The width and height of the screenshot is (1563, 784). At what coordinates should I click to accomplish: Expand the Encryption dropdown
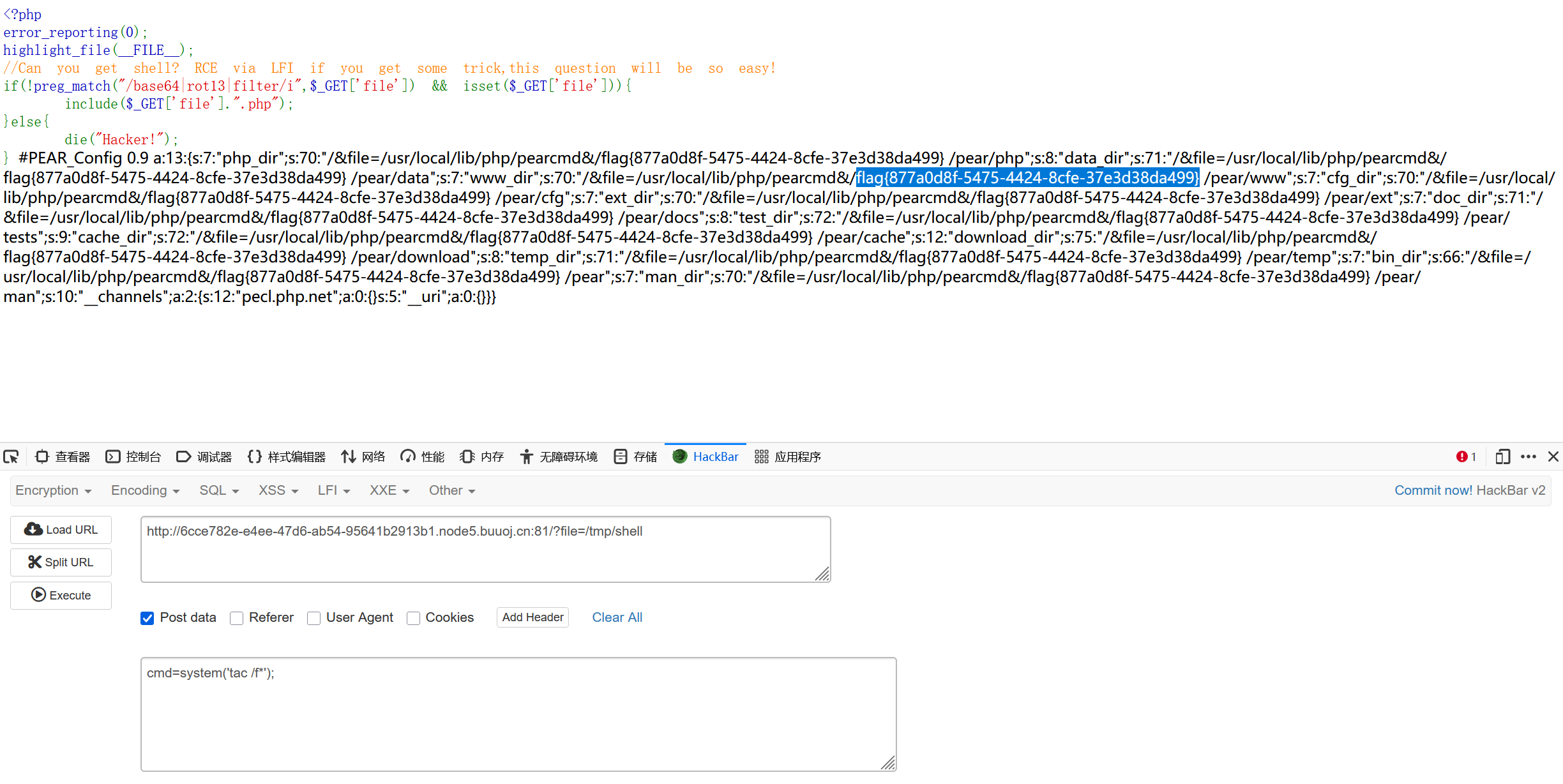(54, 490)
